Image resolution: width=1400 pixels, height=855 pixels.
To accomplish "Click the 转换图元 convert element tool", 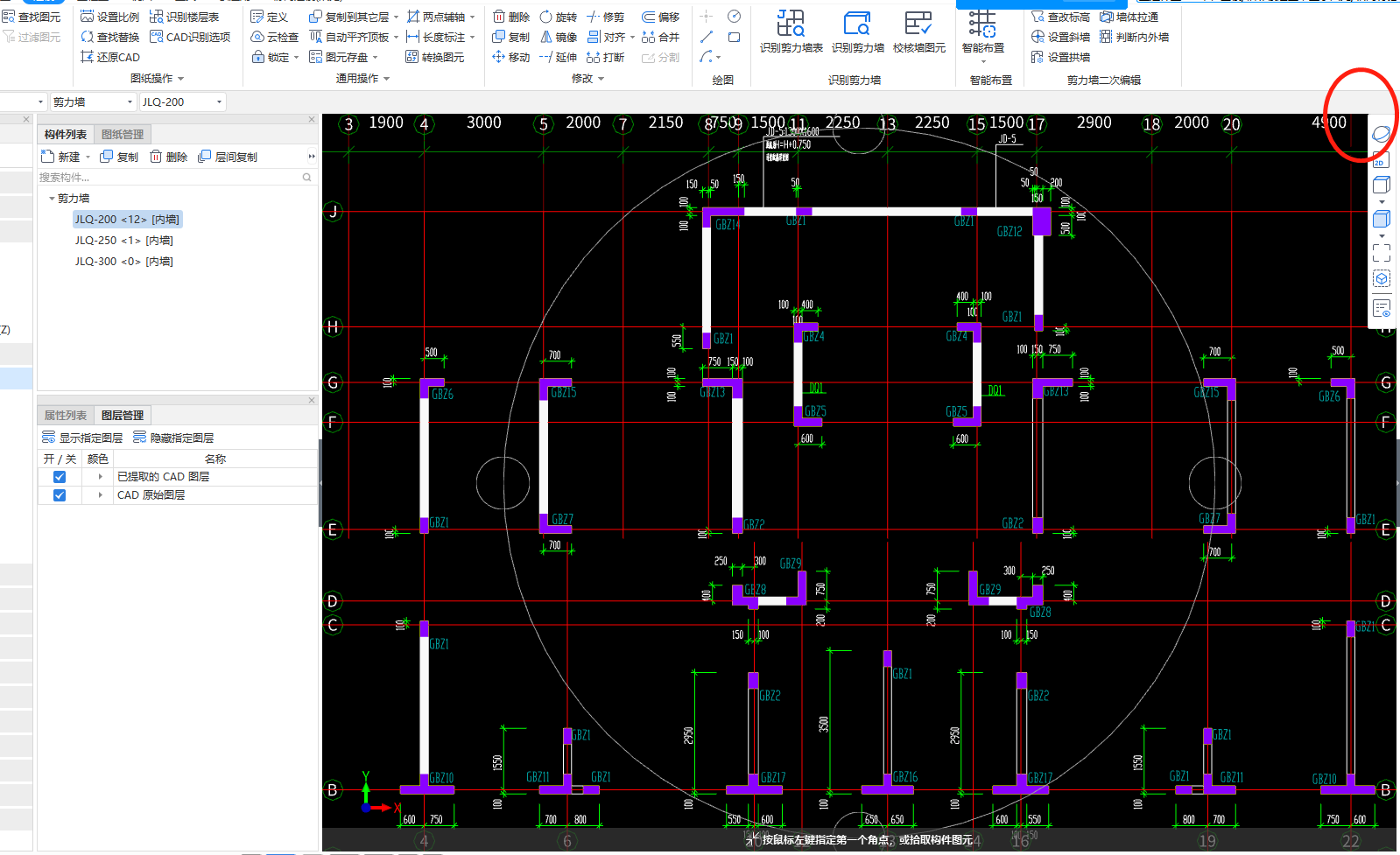I will tap(434, 57).
